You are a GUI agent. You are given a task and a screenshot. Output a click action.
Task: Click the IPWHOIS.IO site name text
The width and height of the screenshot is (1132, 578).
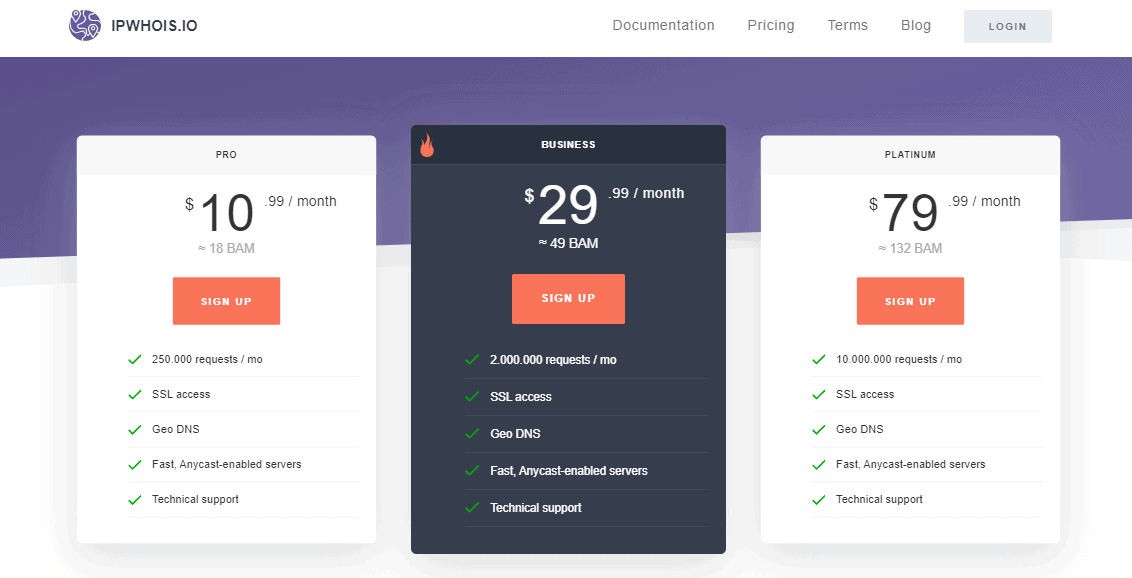point(154,26)
